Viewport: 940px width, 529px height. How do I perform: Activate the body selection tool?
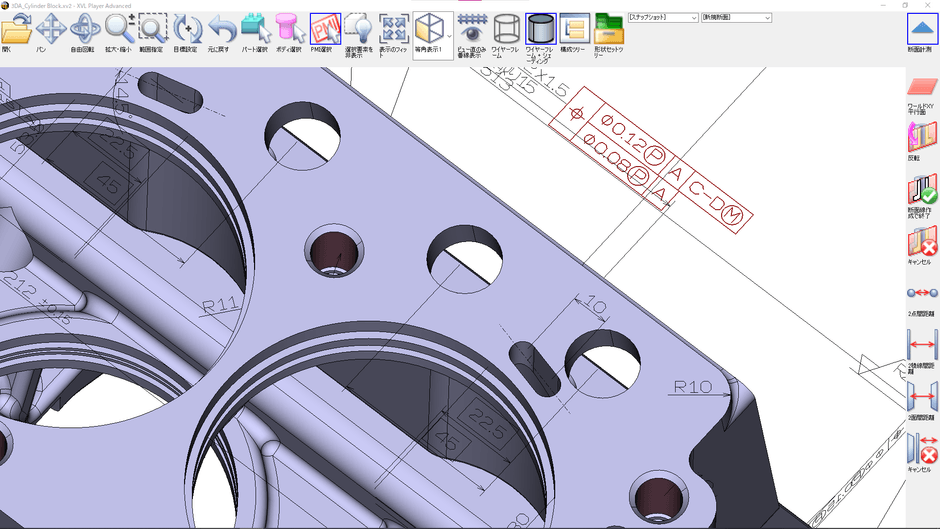pyautogui.click(x=290, y=31)
